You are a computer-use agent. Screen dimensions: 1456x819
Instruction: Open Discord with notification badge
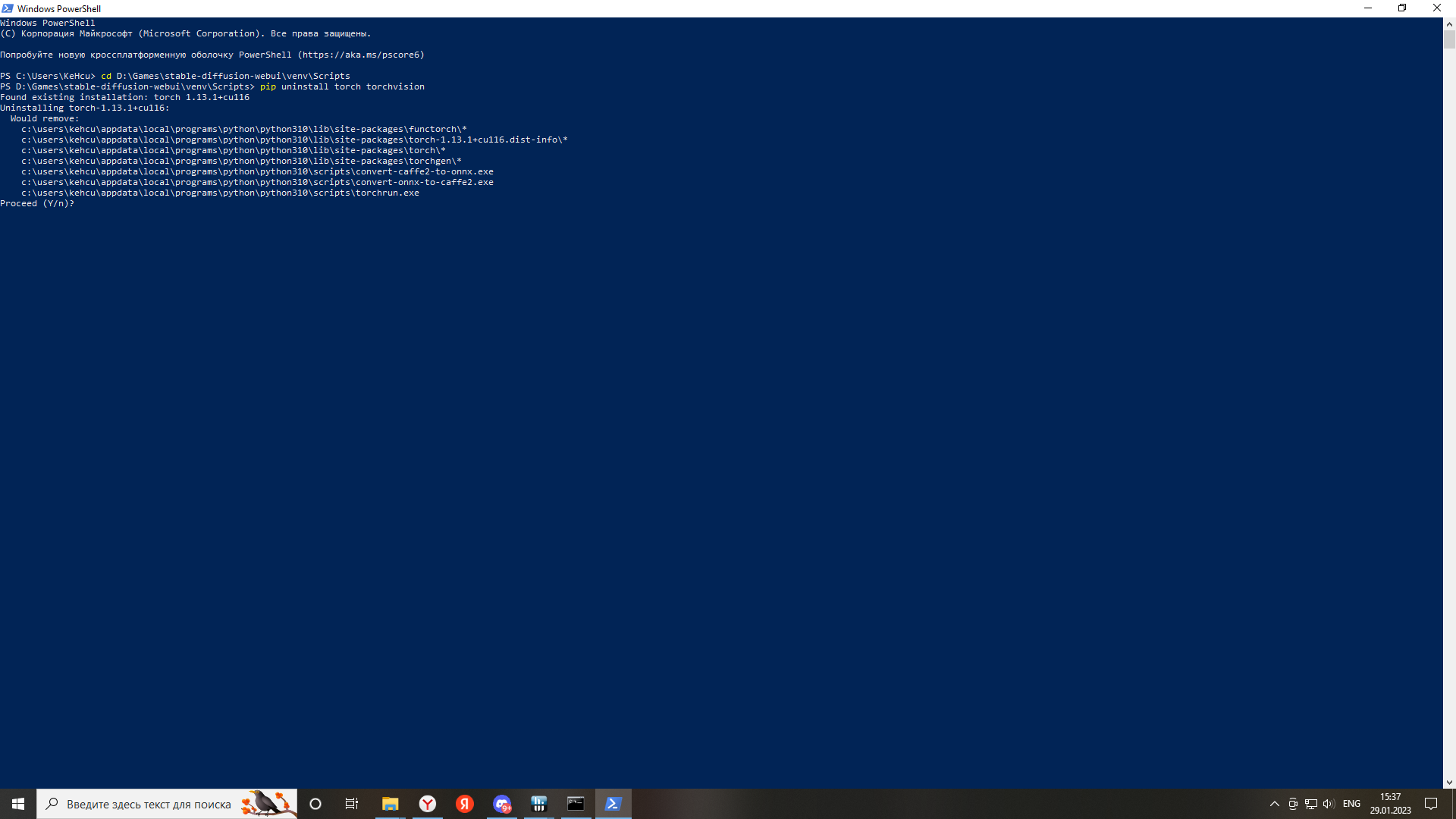pyautogui.click(x=502, y=804)
